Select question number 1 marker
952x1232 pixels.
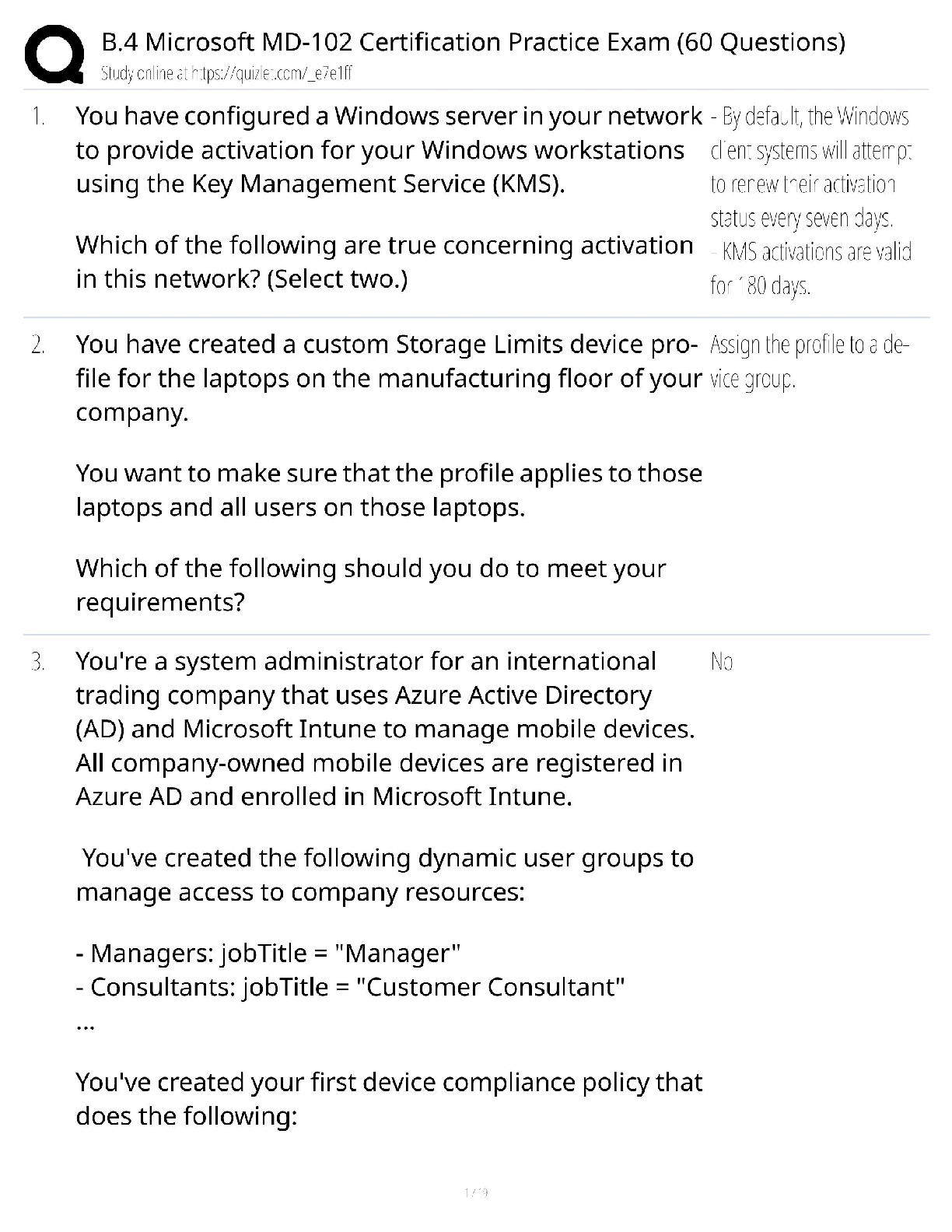click(38, 117)
